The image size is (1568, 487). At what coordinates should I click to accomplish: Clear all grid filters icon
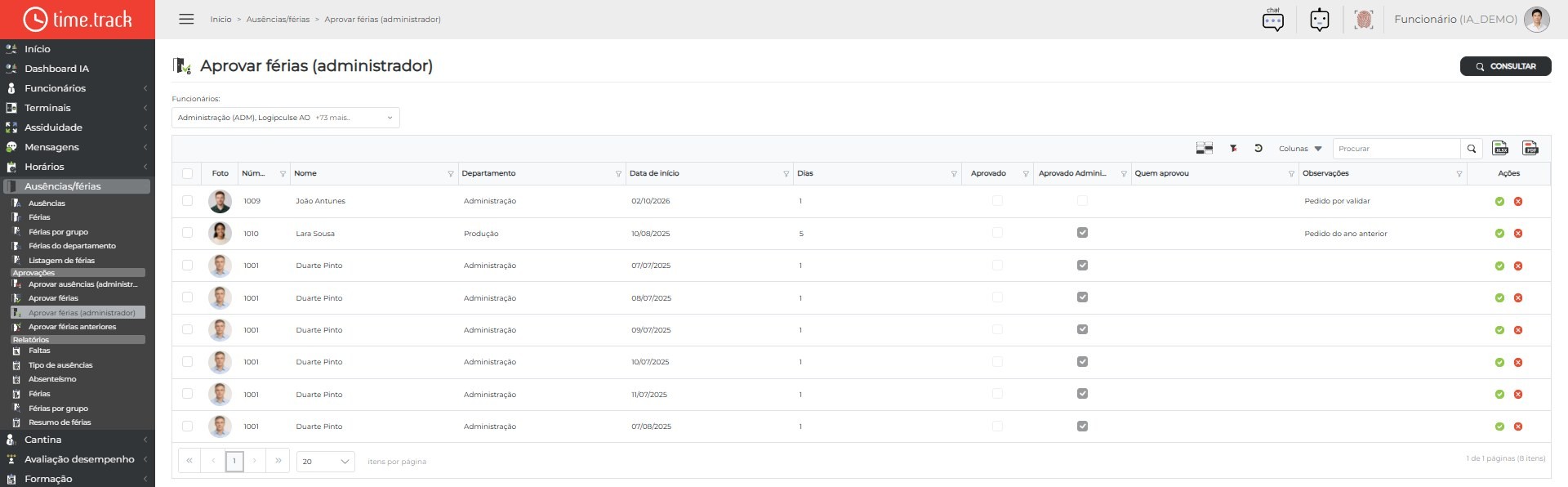pyautogui.click(x=1233, y=148)
